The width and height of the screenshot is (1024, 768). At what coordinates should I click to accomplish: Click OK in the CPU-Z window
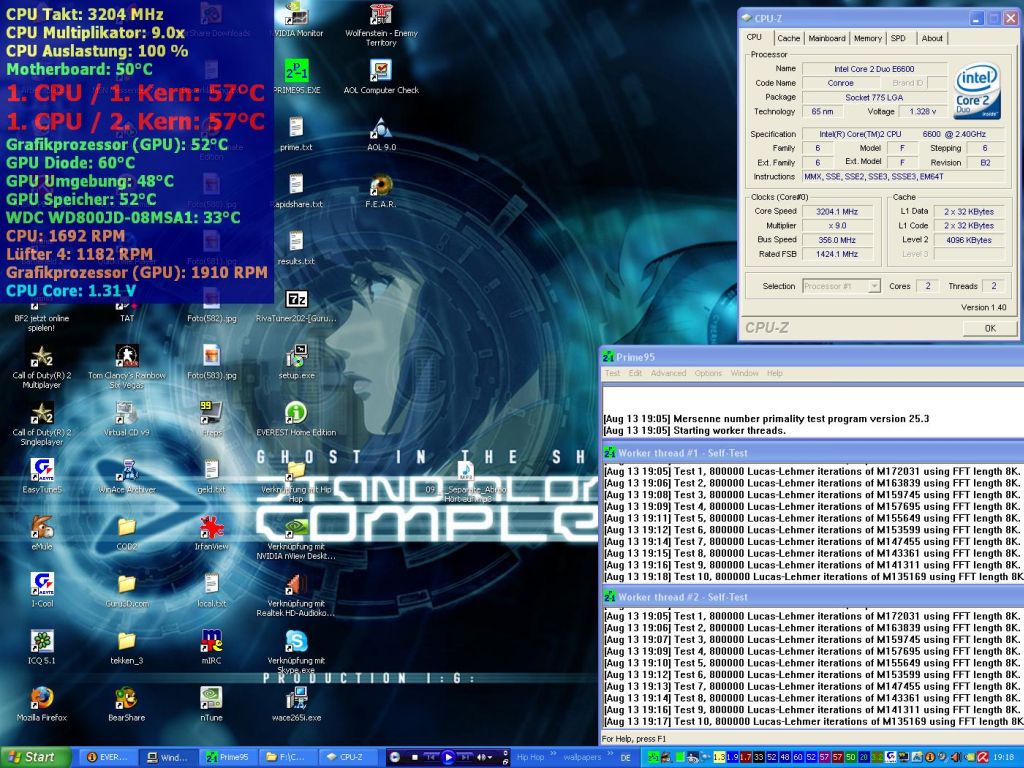(x=990, y=328)
